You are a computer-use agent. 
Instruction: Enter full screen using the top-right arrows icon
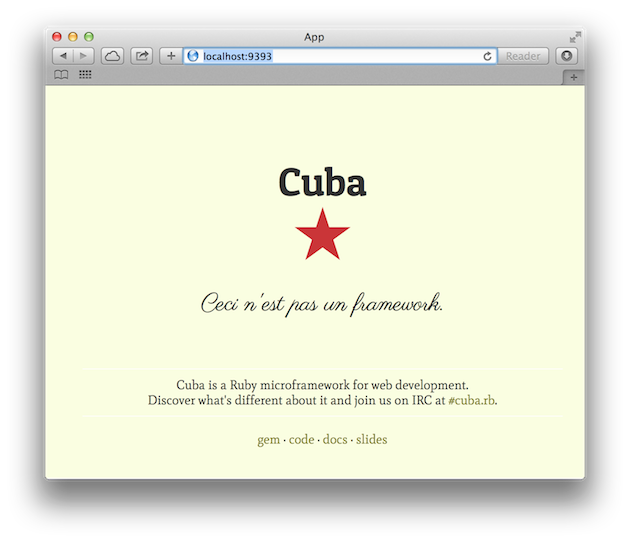(575, 37)
